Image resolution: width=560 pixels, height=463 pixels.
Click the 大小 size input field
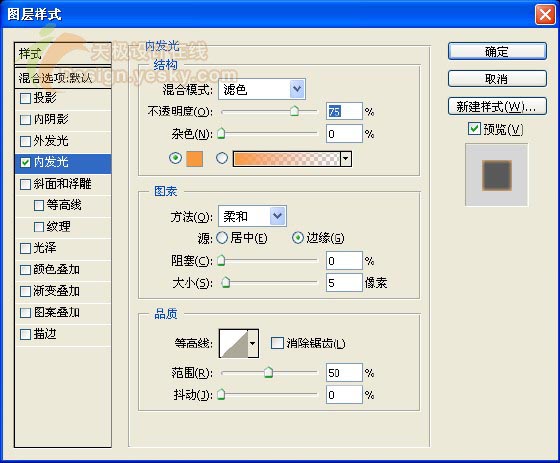[344, 283]
